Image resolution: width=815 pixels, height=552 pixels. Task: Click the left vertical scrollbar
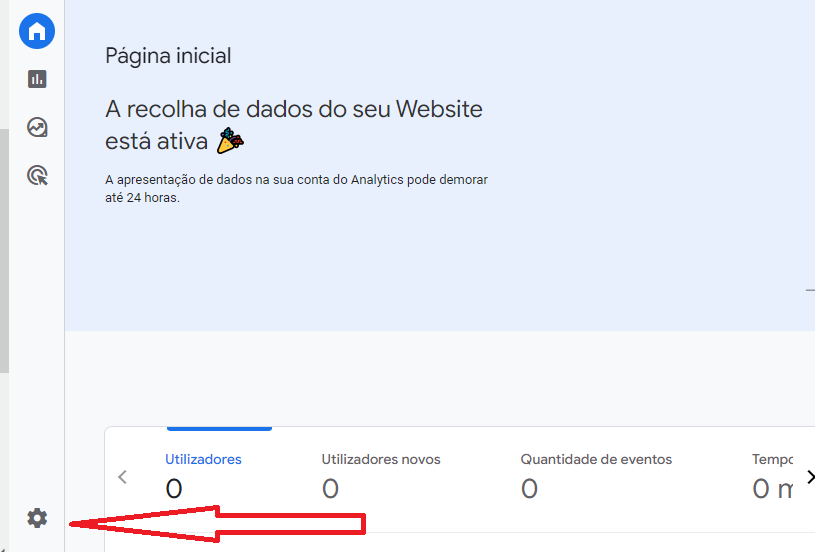click(x=4, y=251)
